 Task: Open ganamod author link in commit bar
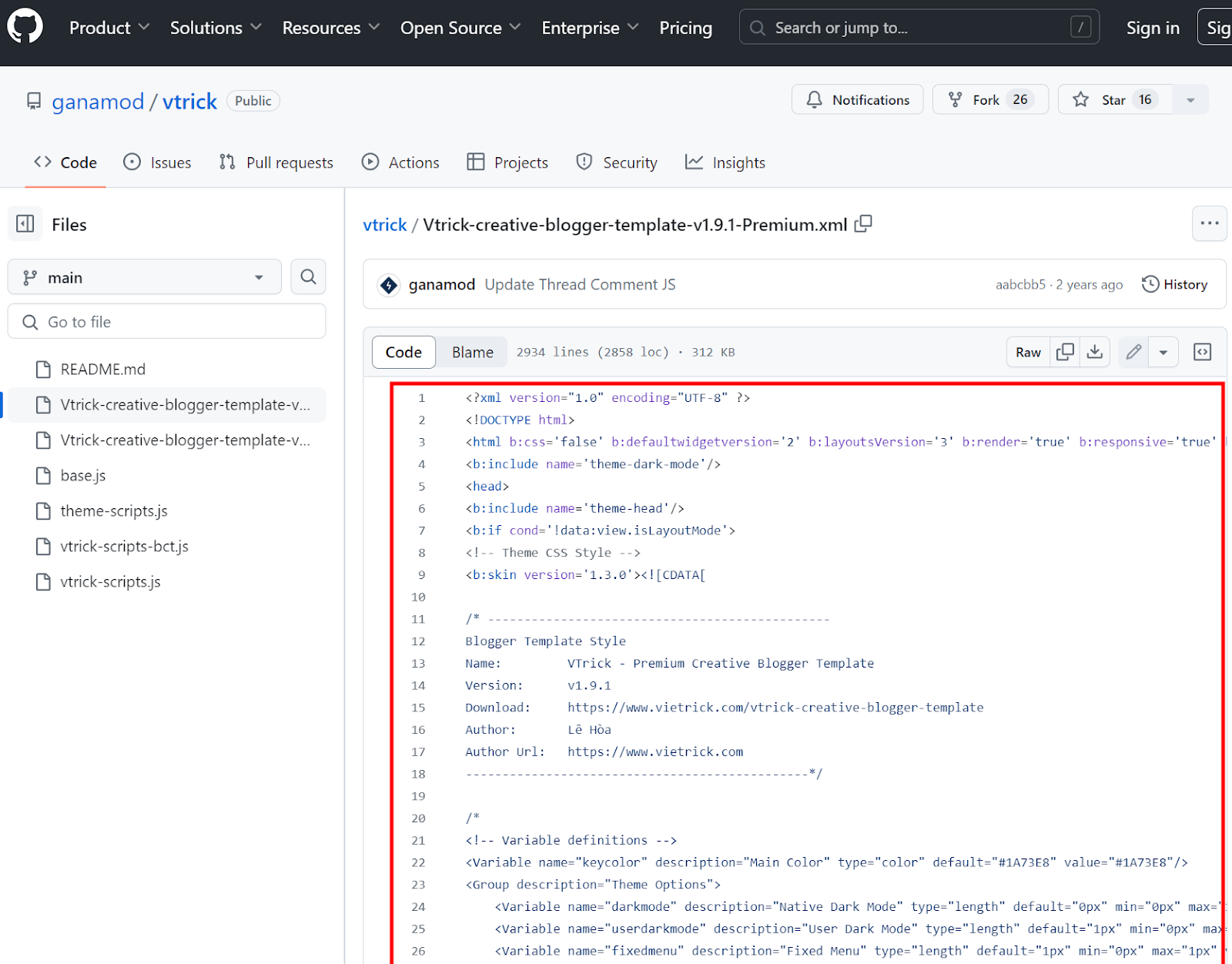click(441, 285)
